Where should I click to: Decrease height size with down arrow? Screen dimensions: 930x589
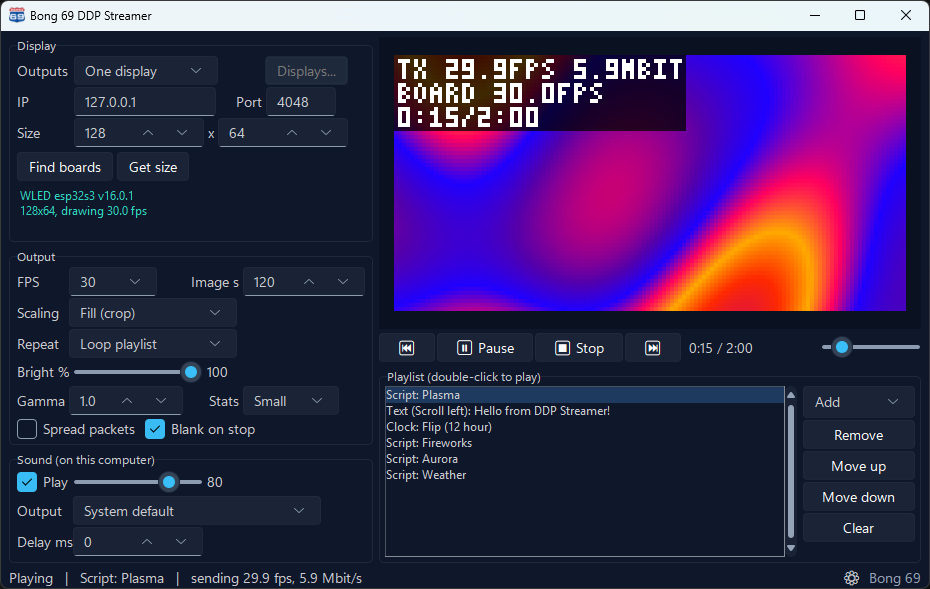click(x=326, y=133)
